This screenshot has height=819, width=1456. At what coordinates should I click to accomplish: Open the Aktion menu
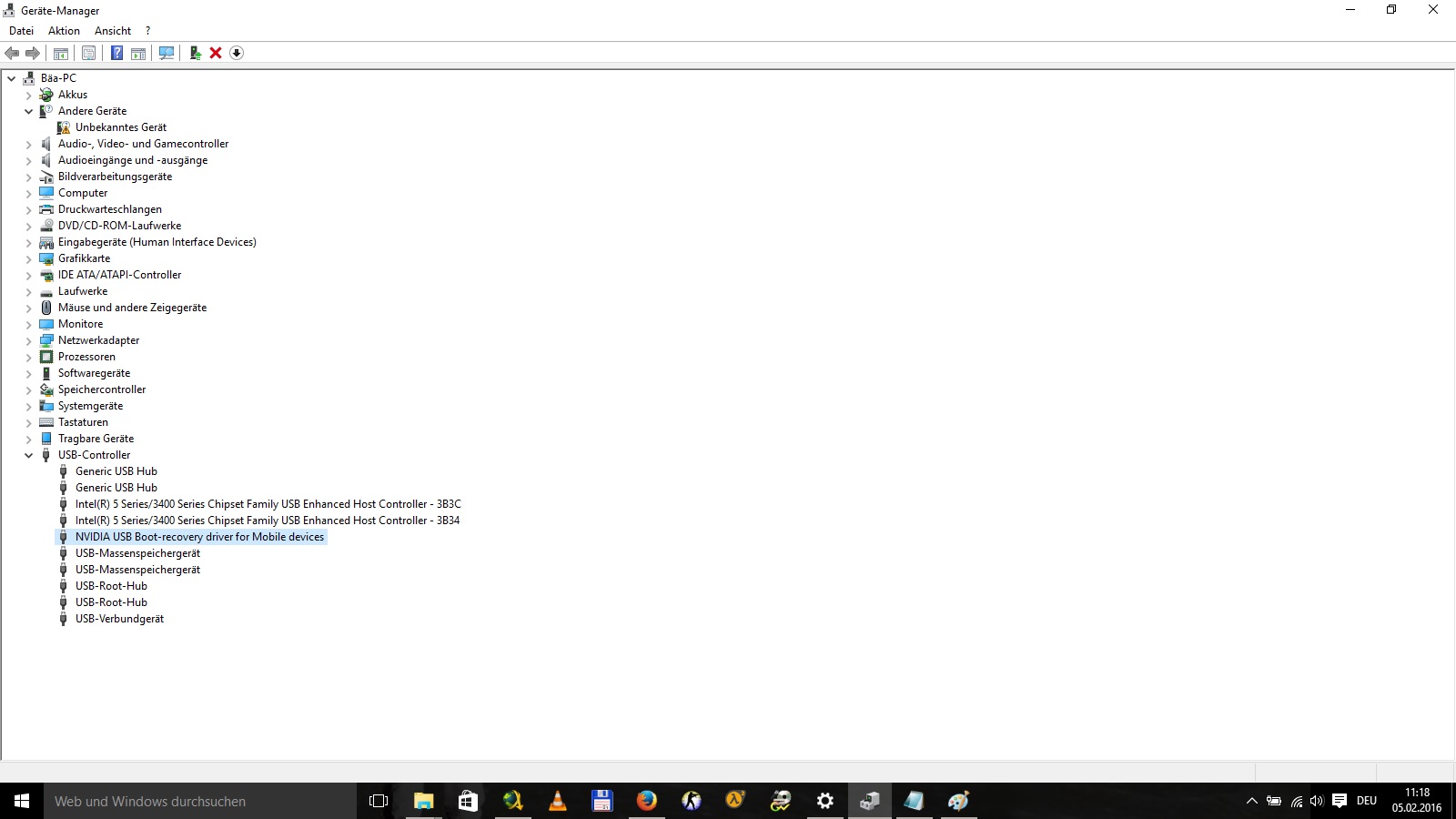[x=64, y=31]
